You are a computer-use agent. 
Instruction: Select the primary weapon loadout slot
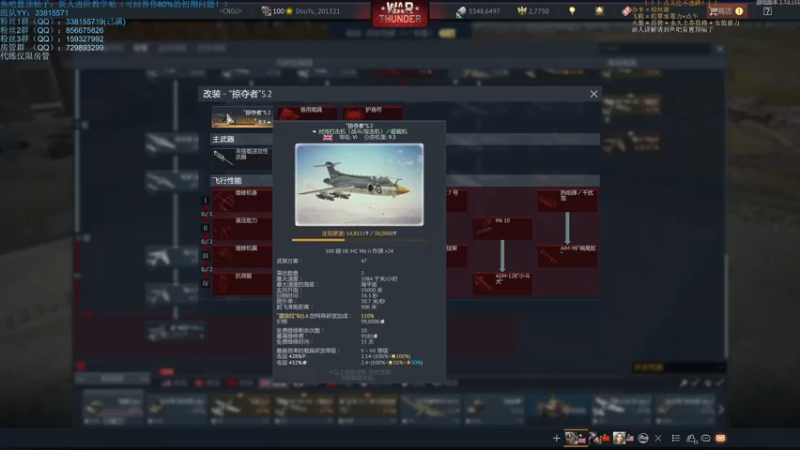(x=242, y=159)
